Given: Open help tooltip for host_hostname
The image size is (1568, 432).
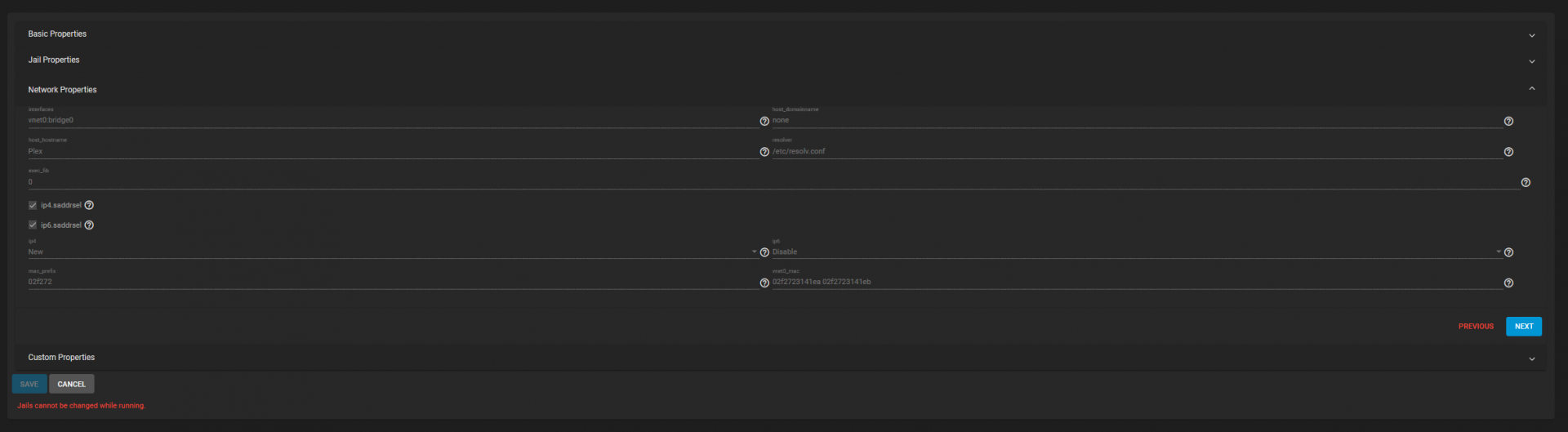Looking at the screenshot, I should click(764, 152).
